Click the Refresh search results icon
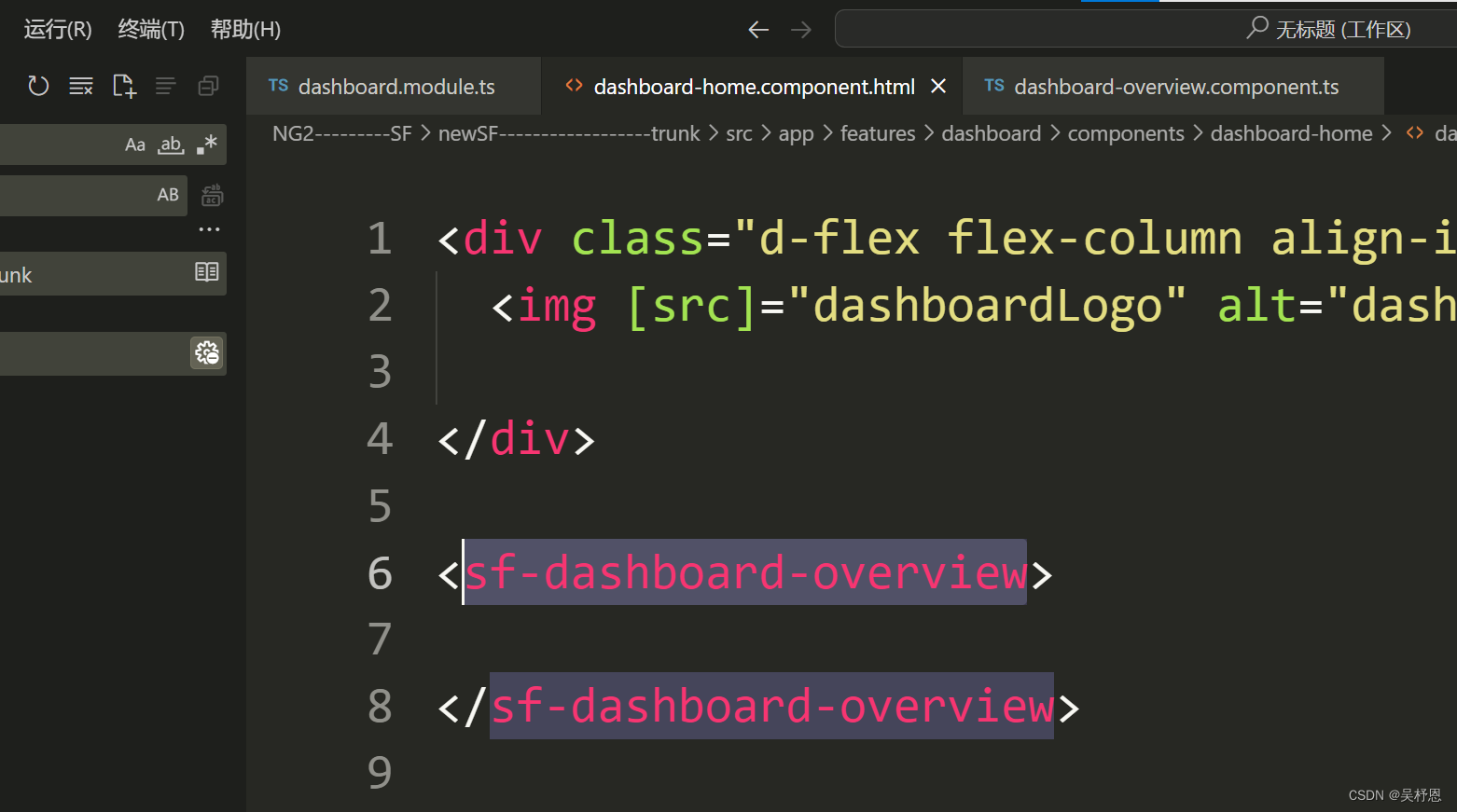Viewport: 1457px width, 812px height. click(x=37, y=85)
